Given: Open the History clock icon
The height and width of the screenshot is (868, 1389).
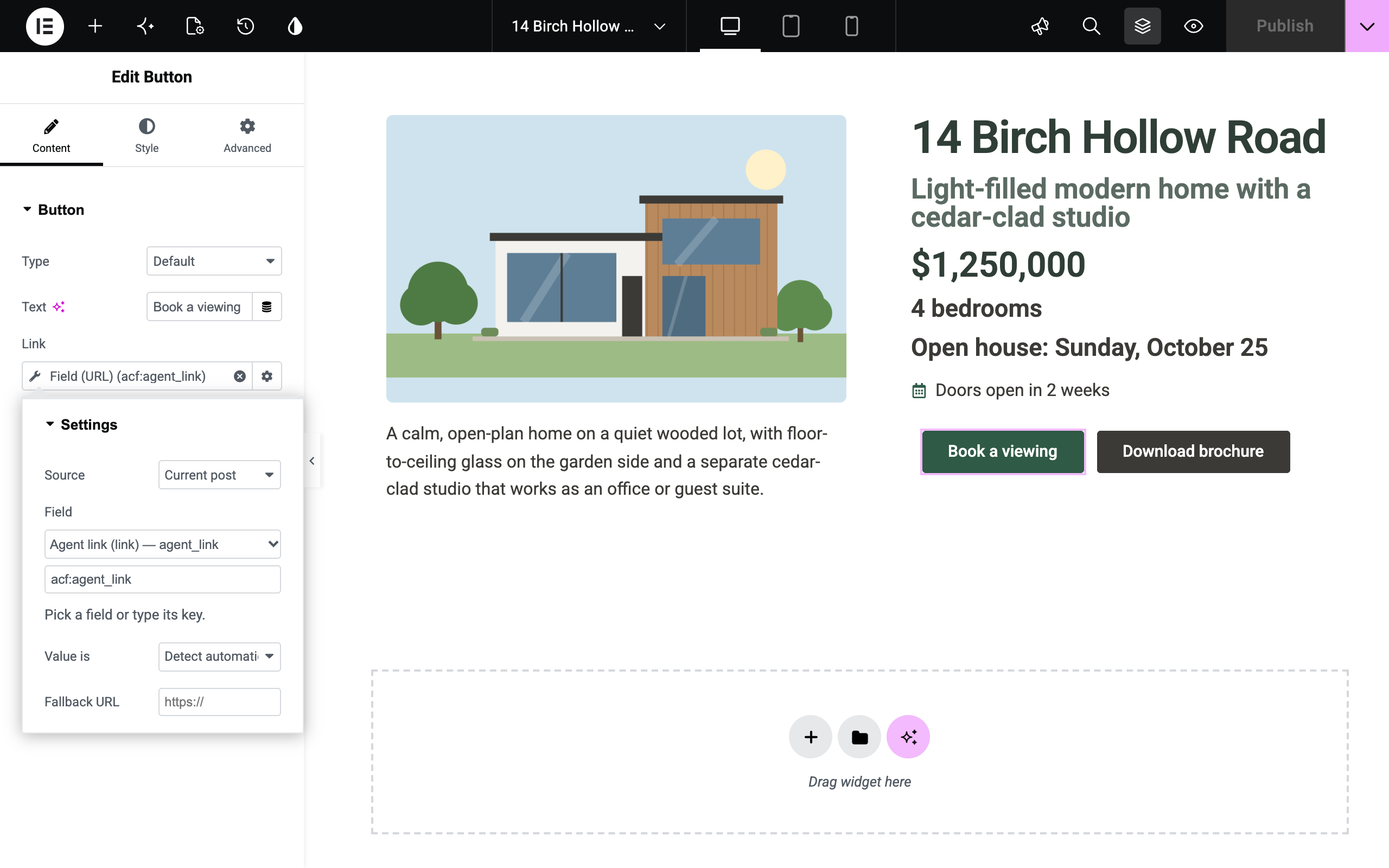Looking at the screenshot, I should click(x=245, y=26).
